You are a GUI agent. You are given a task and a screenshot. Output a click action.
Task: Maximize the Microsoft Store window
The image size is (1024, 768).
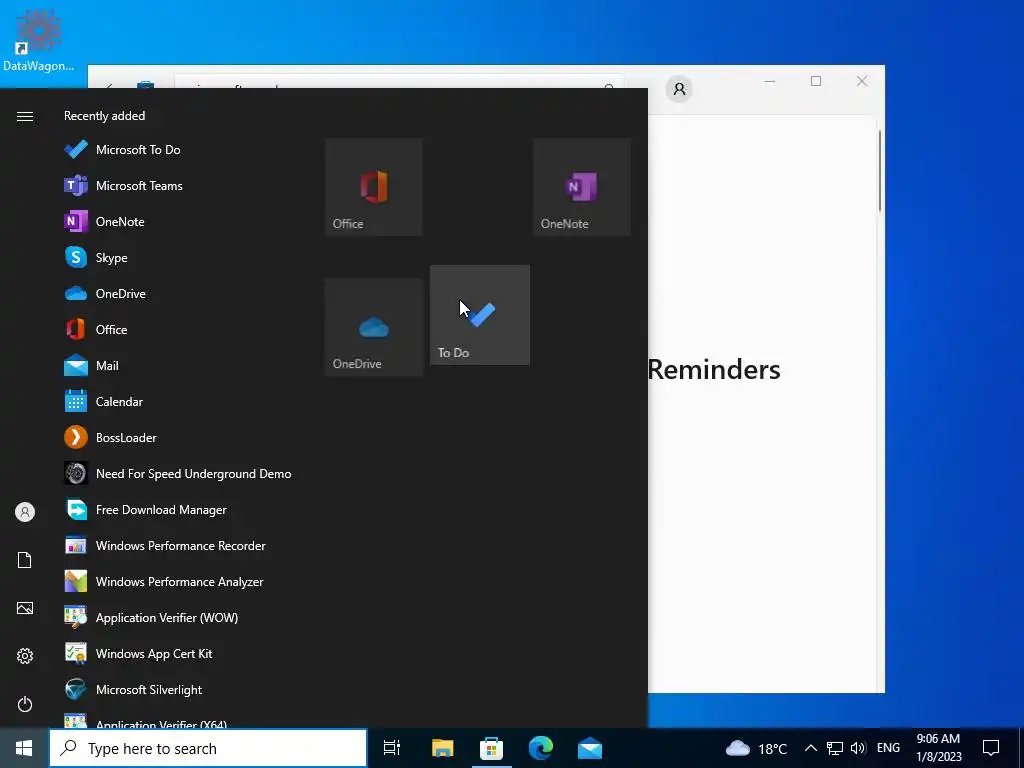click(816, 81)
